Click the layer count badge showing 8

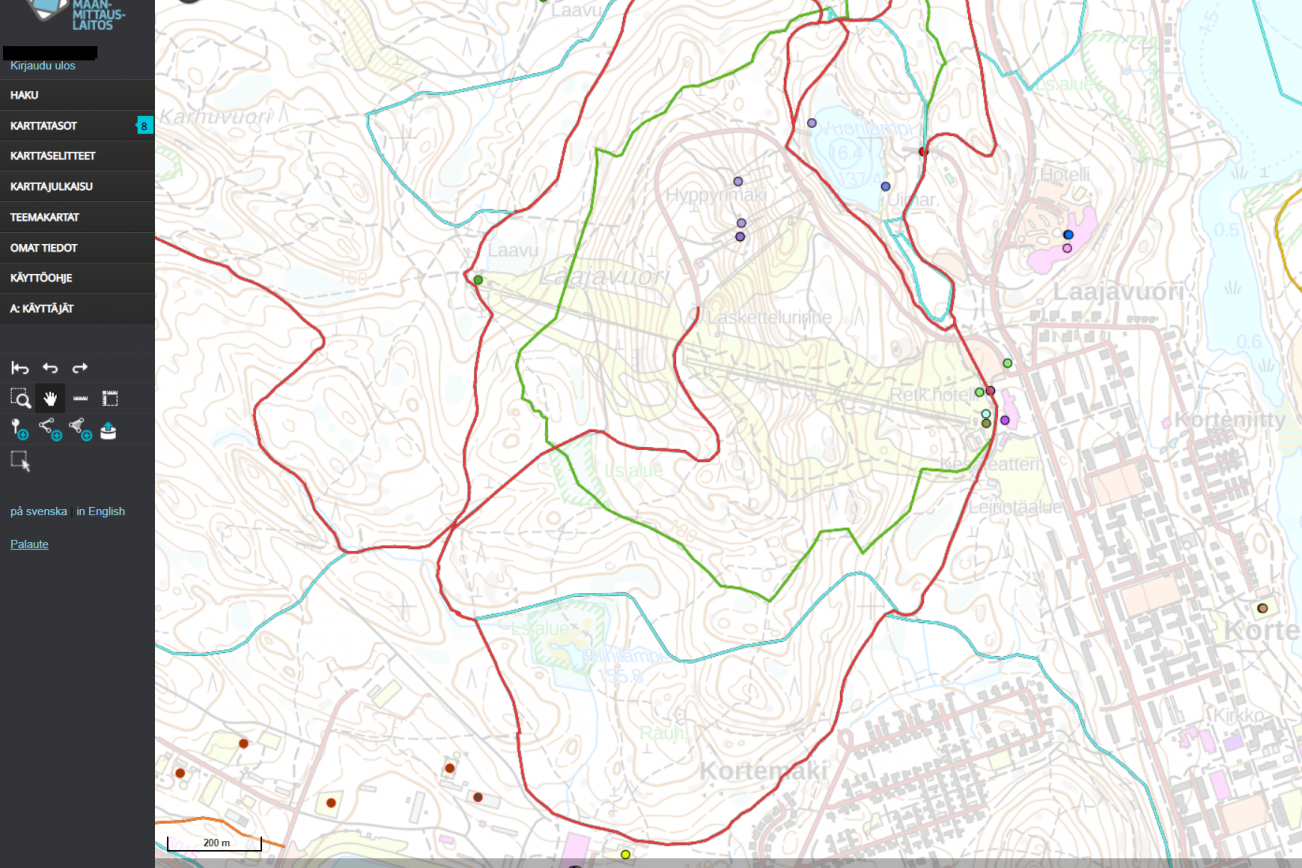(144, 126)
